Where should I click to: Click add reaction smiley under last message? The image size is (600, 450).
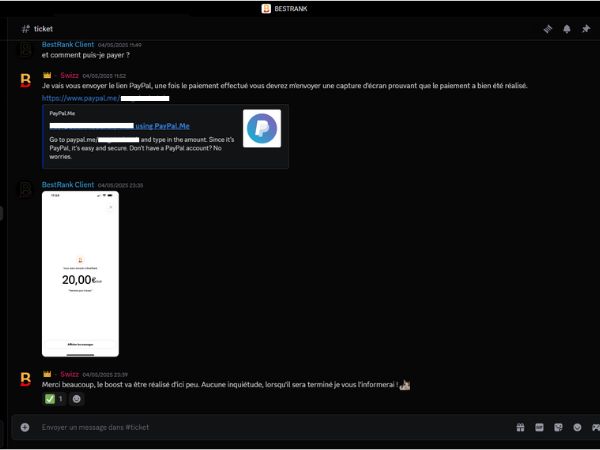[x=77, y=399]
